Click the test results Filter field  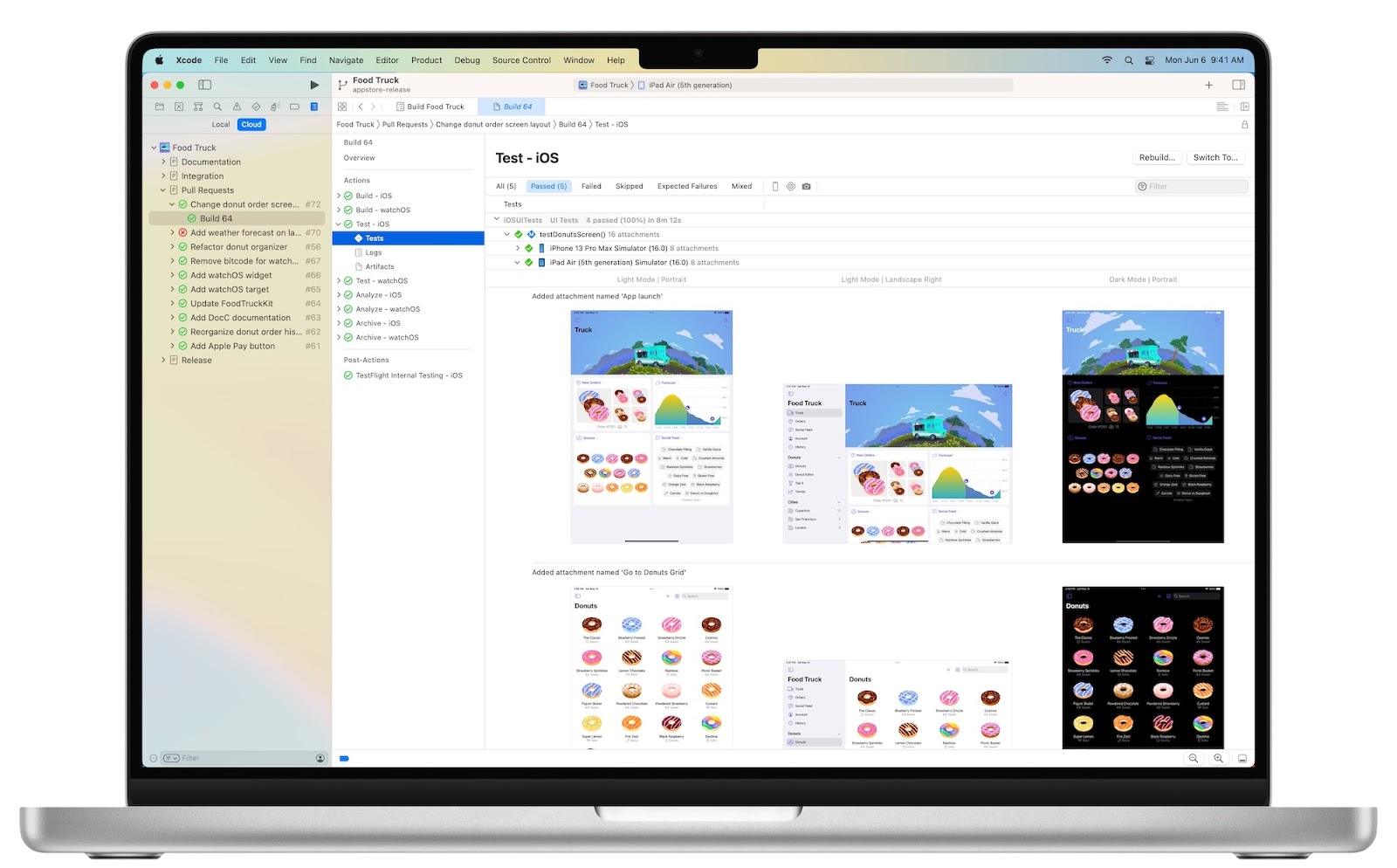[1191, 186]
